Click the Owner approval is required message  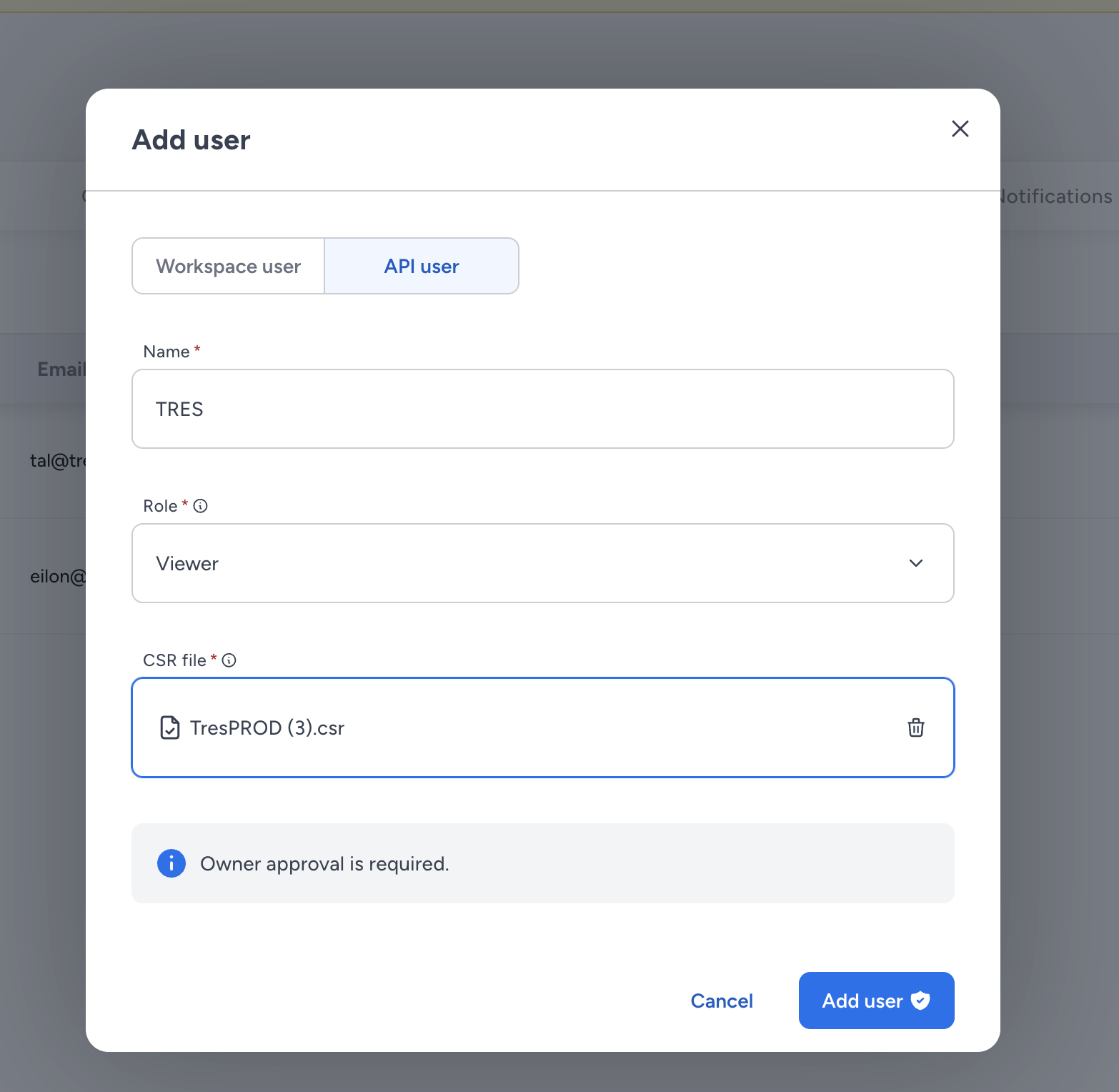click(x=324, y=863)
